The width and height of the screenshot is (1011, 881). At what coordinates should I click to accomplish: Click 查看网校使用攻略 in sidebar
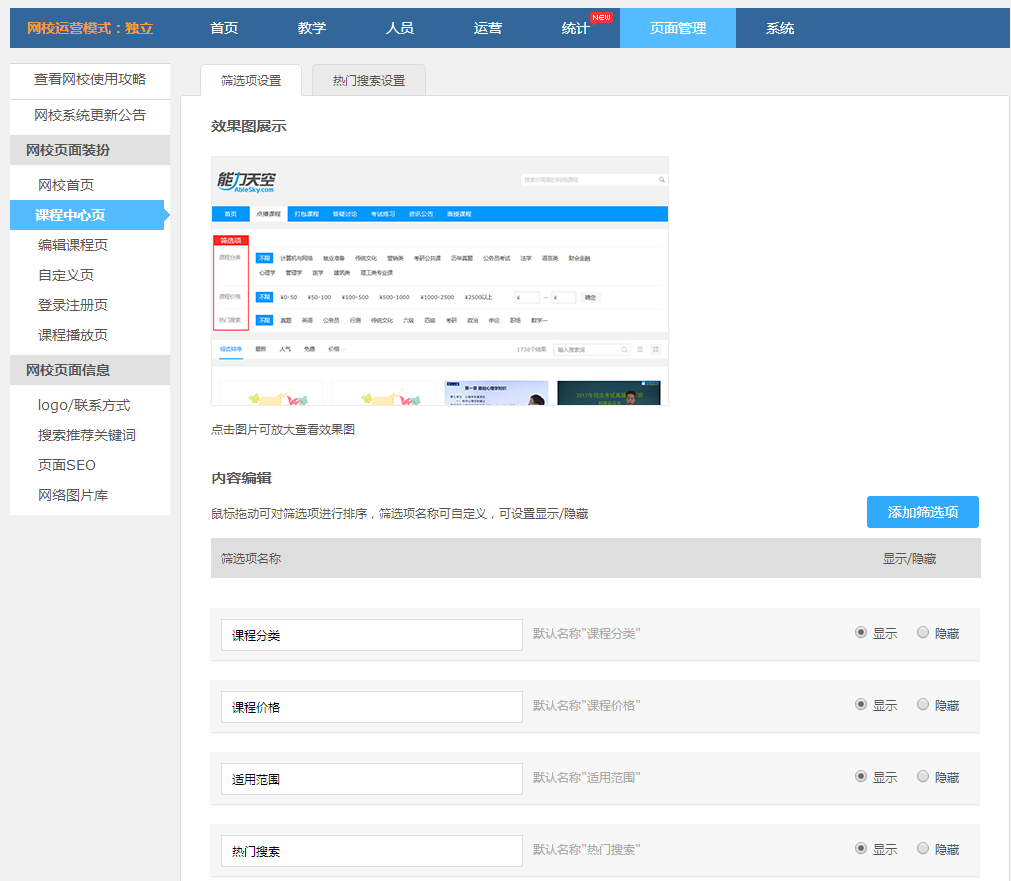pyautogui.click(x=90, y=79)
